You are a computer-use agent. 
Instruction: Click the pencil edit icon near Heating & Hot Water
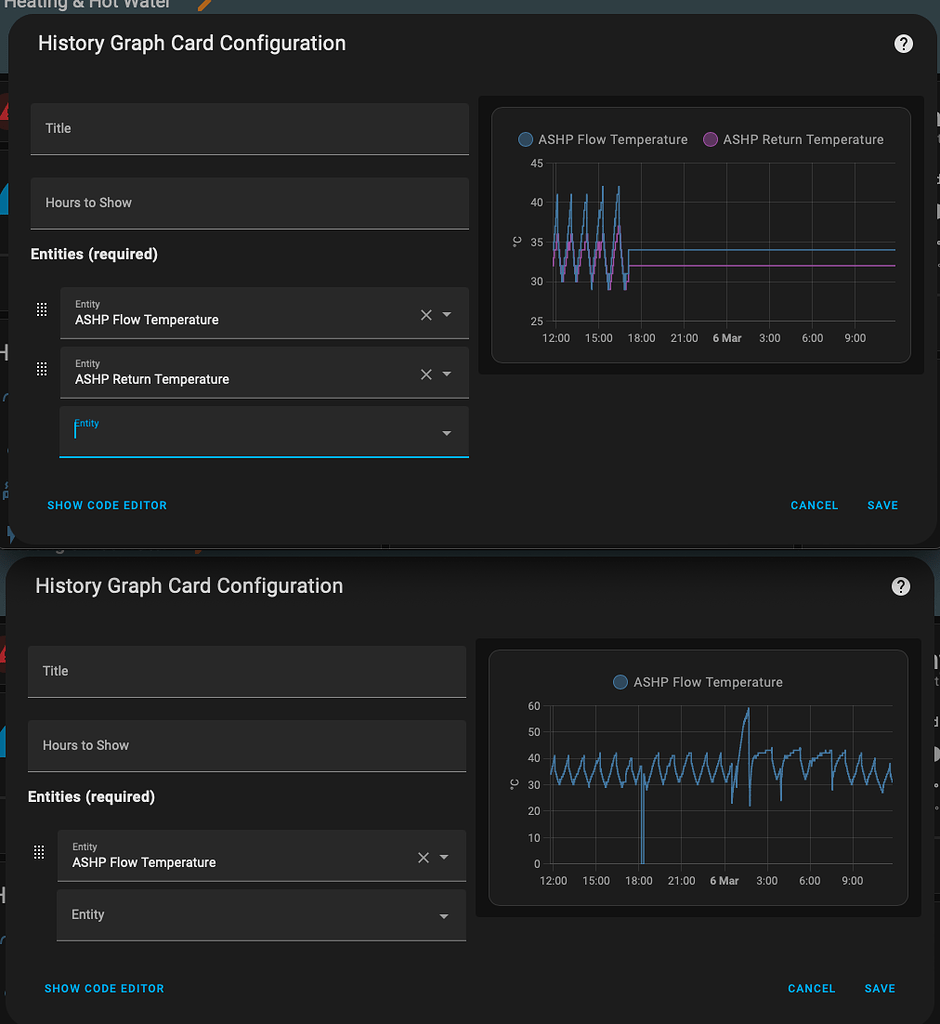pyautogui.click(x=204, y=5)
